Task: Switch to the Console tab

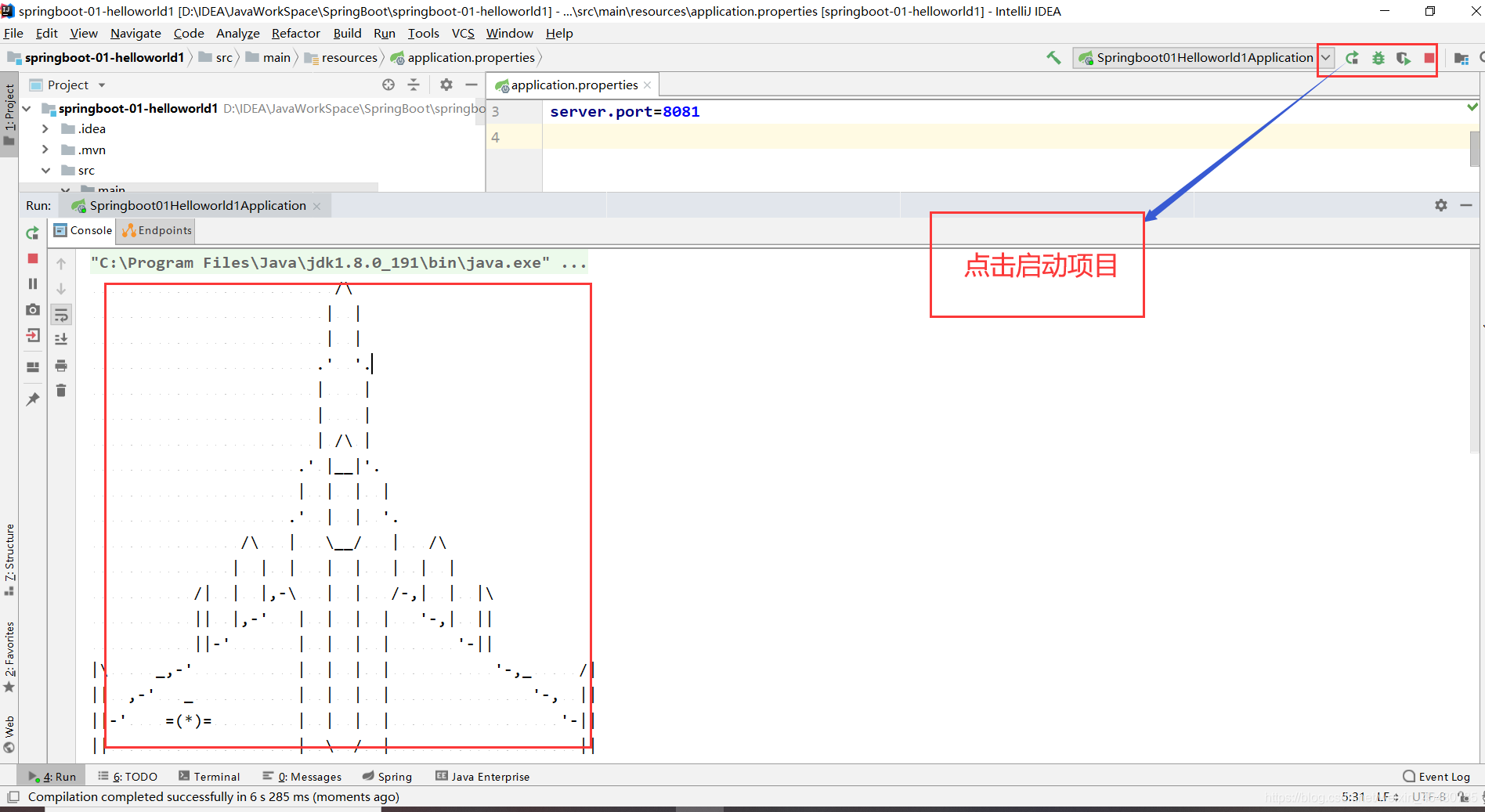Action: point(83,230)
